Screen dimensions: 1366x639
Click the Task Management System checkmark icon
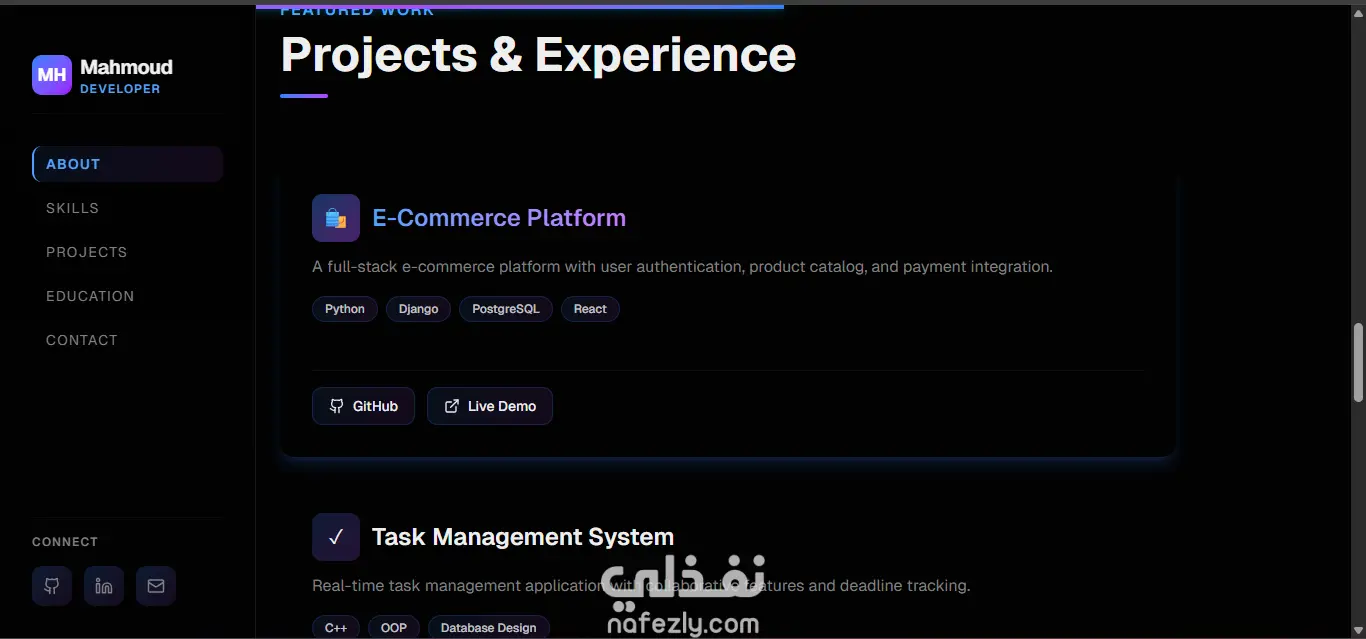point(336,537)
